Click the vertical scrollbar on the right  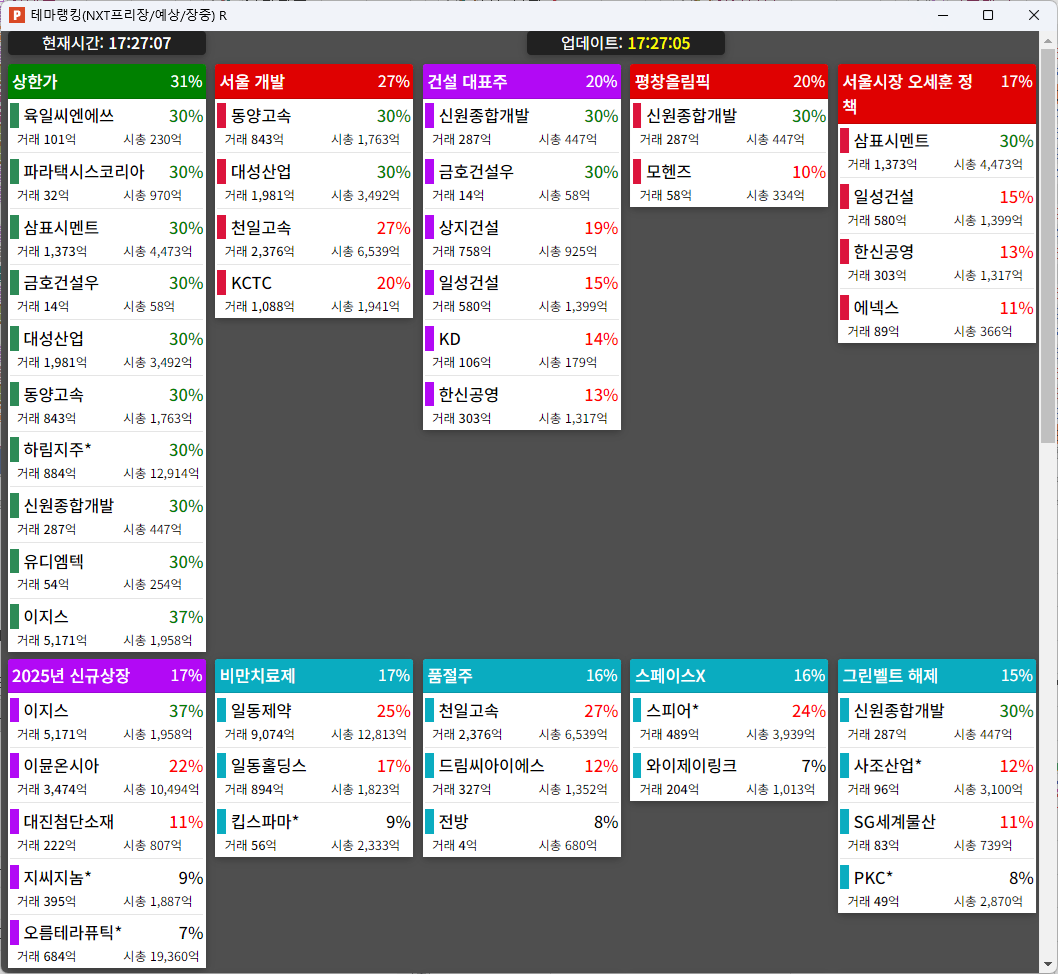1047,250
